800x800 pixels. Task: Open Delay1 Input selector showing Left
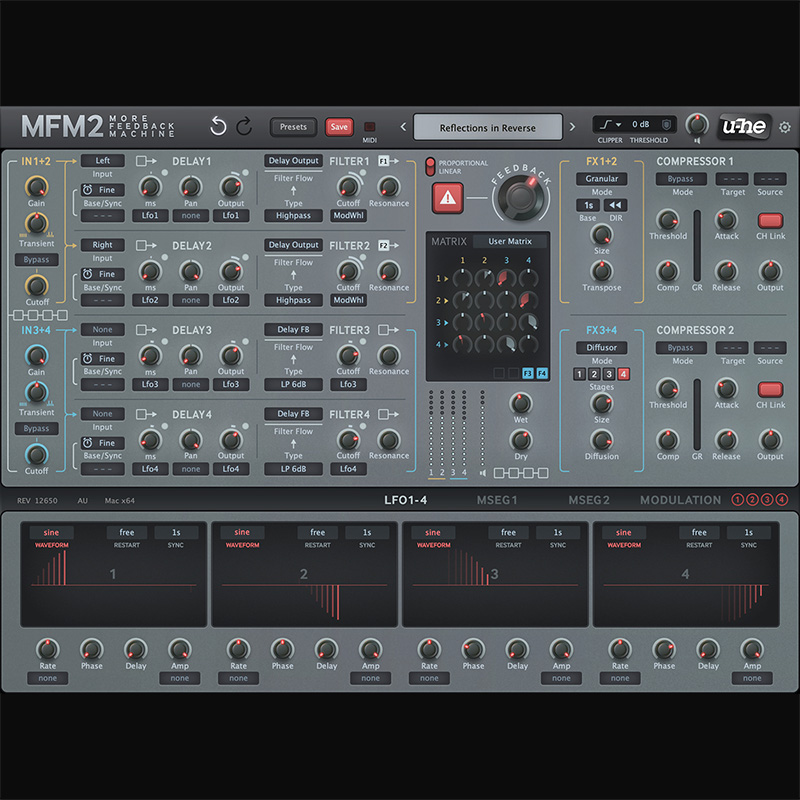click(x=103, y=161)
